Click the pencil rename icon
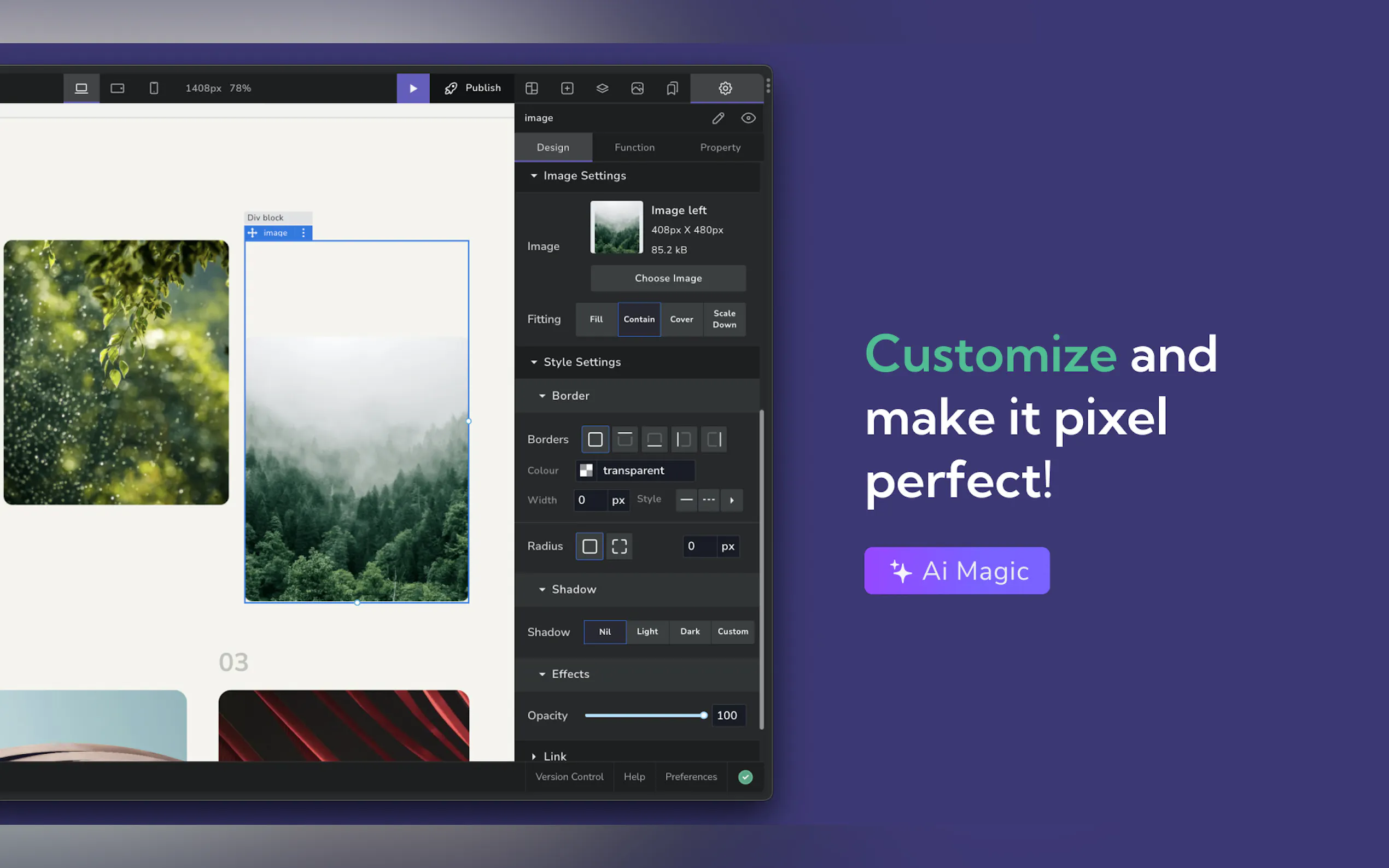The image size is (1389, 868). click(718, 118)
